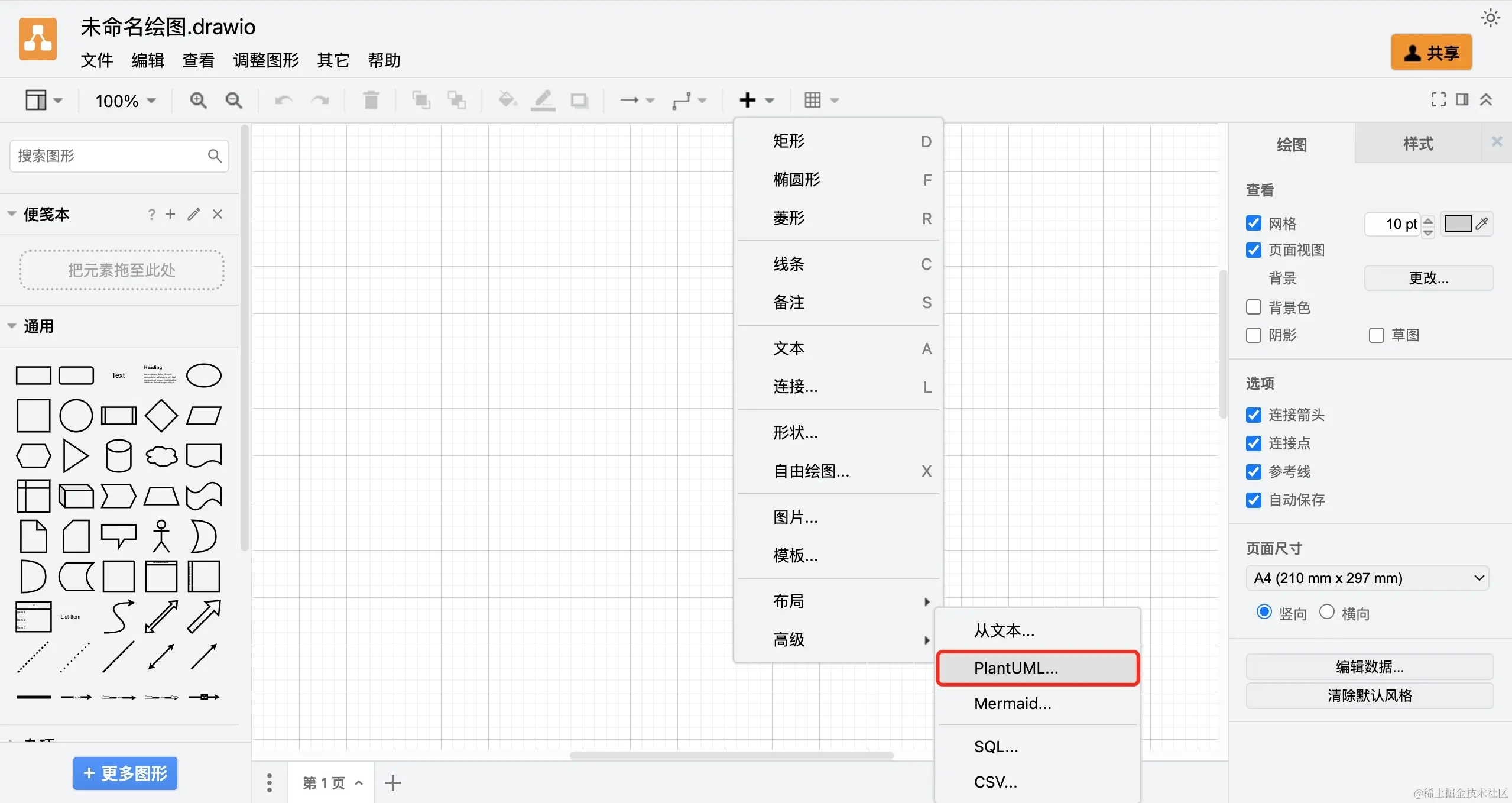Switch to the 样式 tab
This screenshot has height=803, width=1512.
1418,144
